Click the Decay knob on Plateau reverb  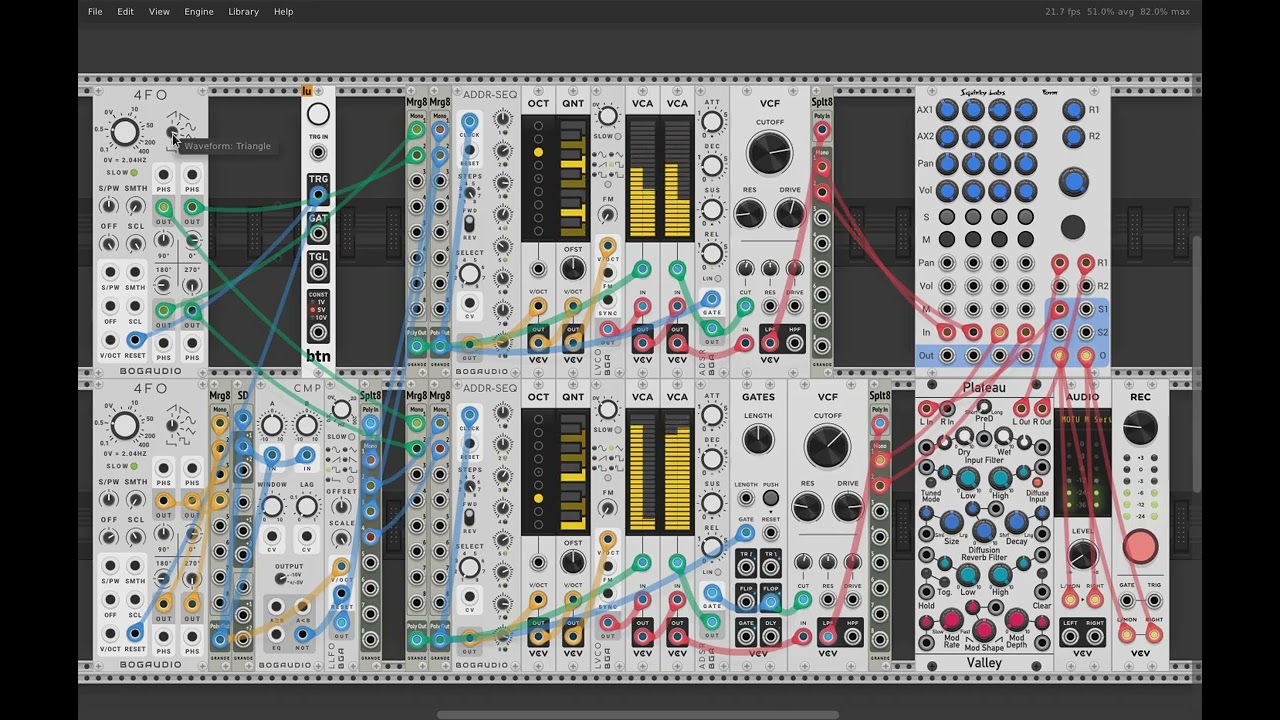pyautogui.click(x=1016, y=522)
